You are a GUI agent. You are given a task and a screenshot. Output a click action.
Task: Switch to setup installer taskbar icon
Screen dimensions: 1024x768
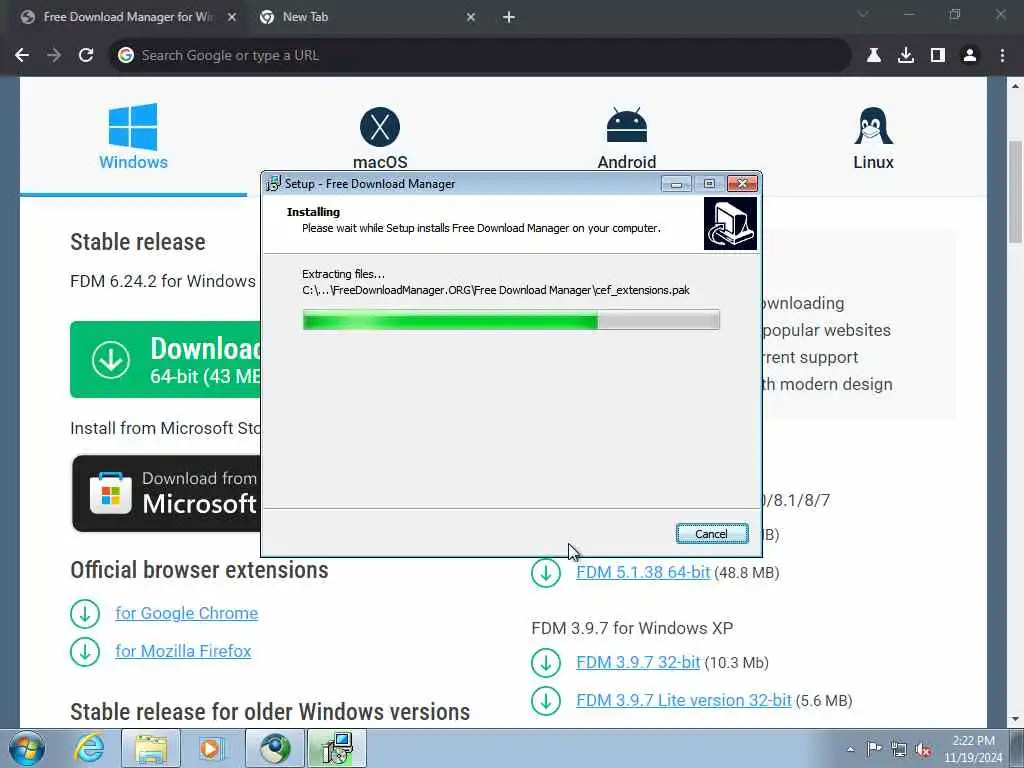pos(337,748)
